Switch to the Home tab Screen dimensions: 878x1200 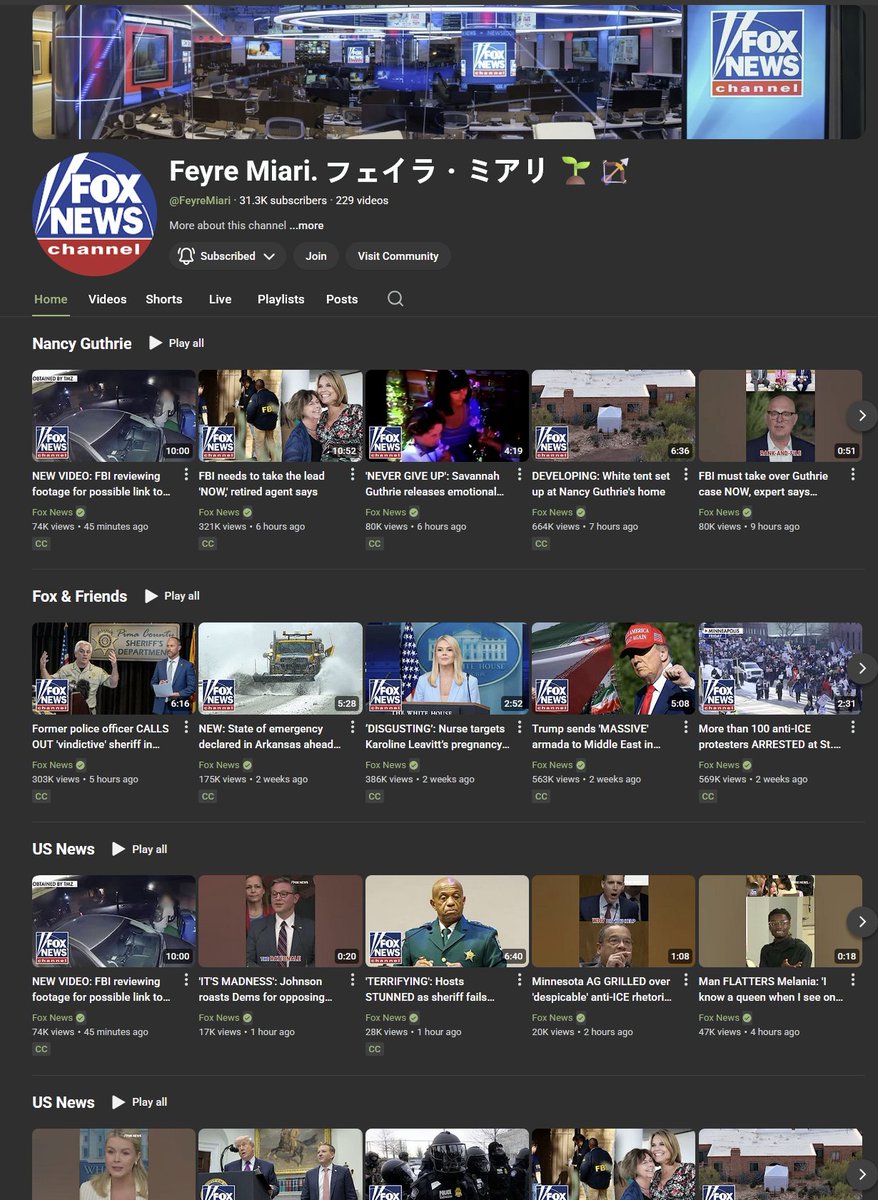[51, 299]
